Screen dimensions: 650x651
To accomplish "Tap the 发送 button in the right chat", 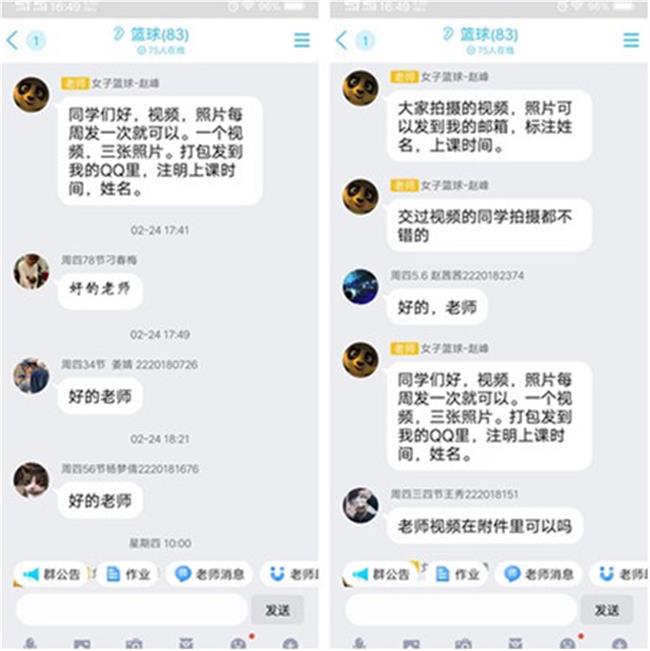I will coord(606,610).
